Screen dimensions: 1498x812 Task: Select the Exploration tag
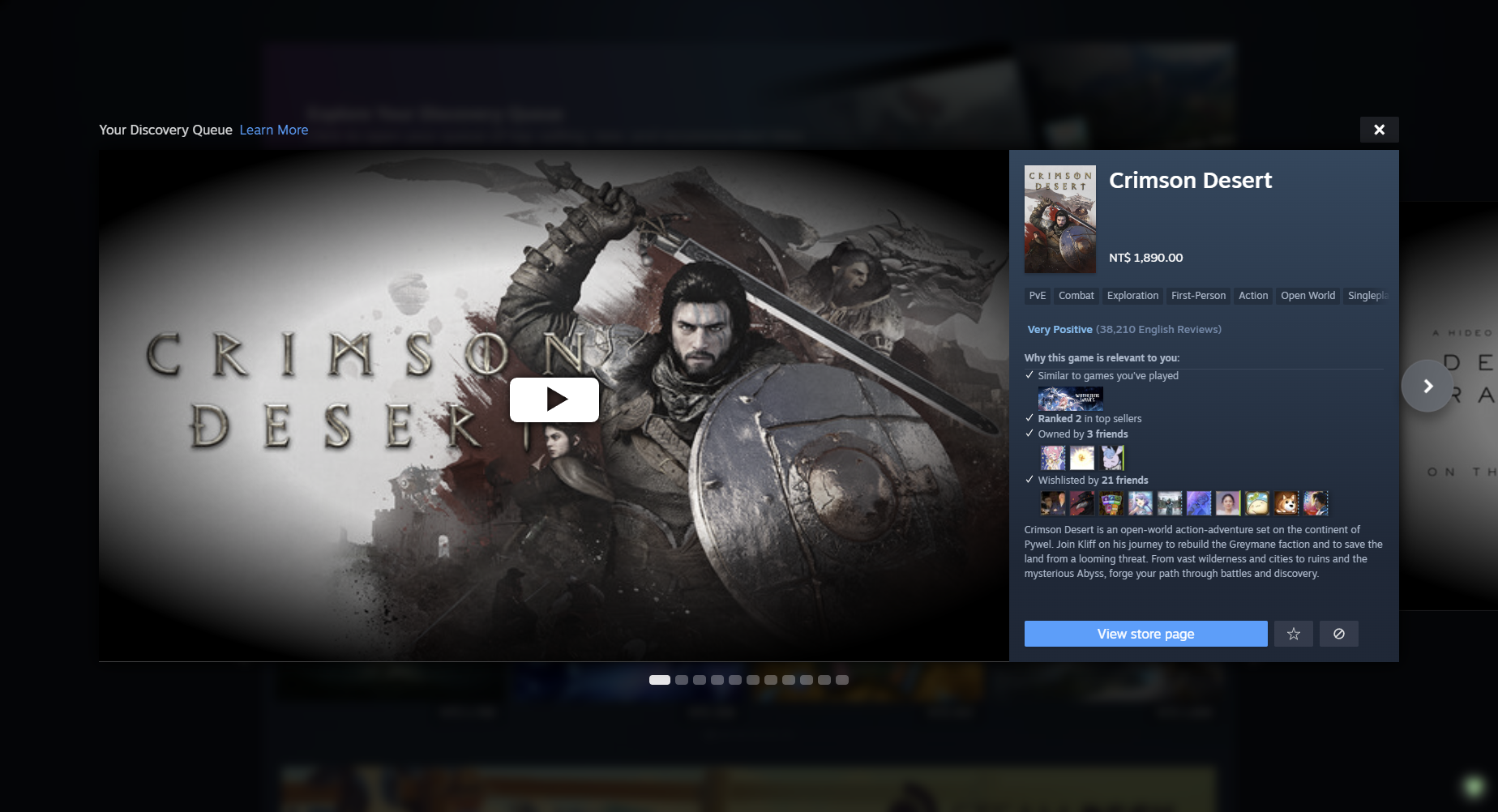pyautogui.click(x=1132, y=296)
